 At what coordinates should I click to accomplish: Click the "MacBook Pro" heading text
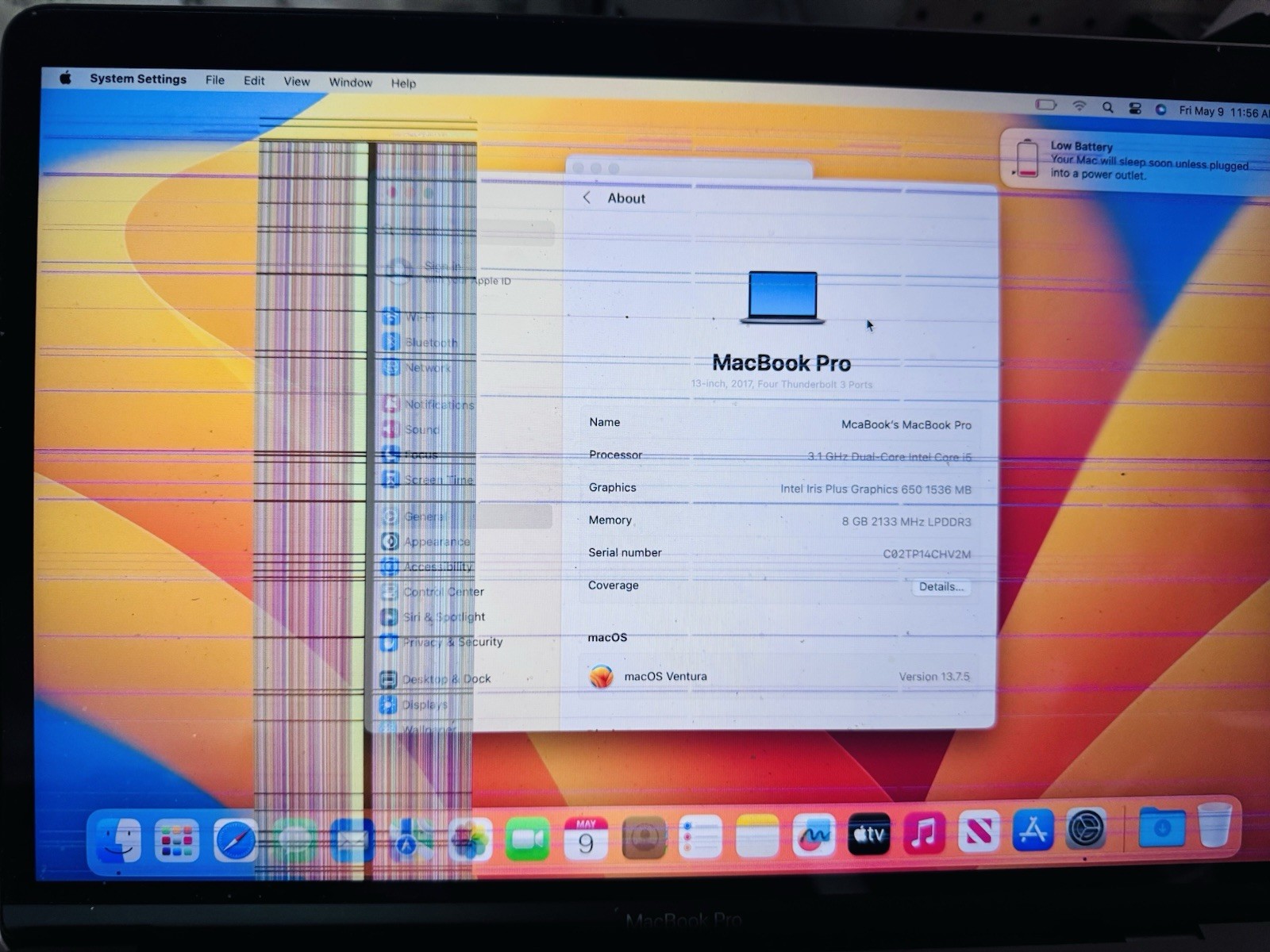tap(782, 363)
